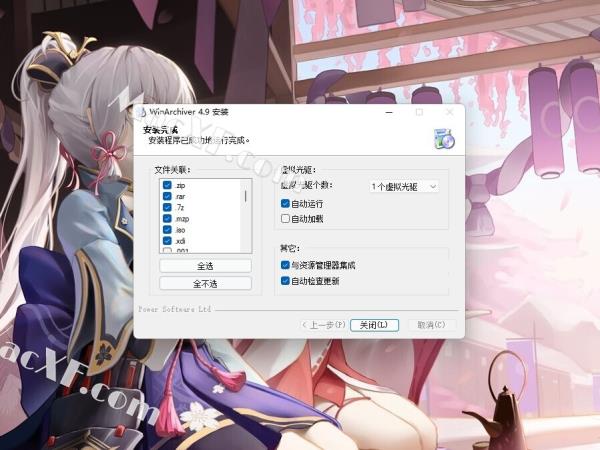Click the 上一步(P) button
This screenshot has height=450, width=600.
pos(324,325)
